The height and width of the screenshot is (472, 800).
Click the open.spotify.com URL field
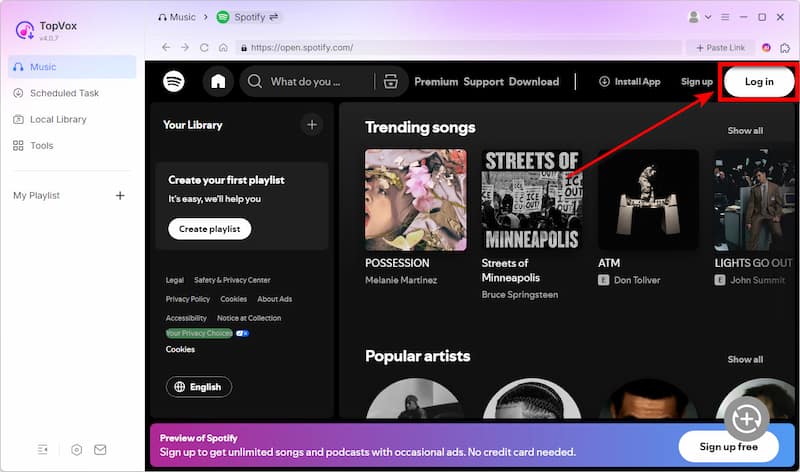pos(459,47)
